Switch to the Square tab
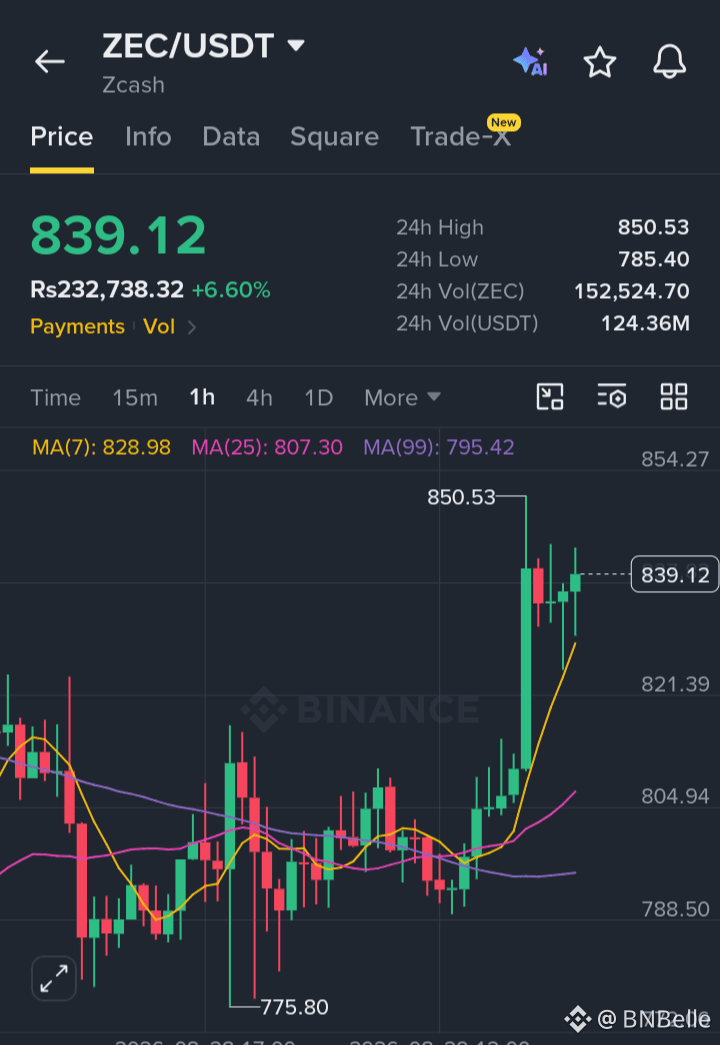 click(334, 137)
